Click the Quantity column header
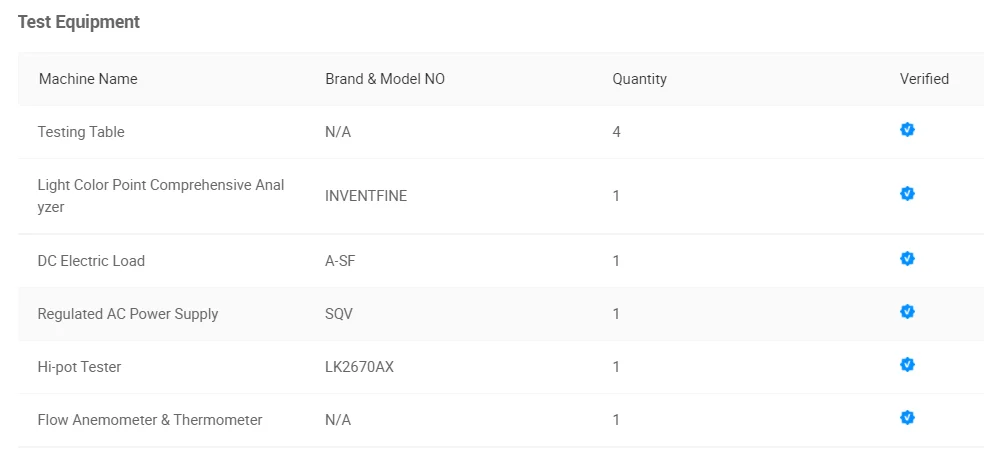 [x=639, y=79]
